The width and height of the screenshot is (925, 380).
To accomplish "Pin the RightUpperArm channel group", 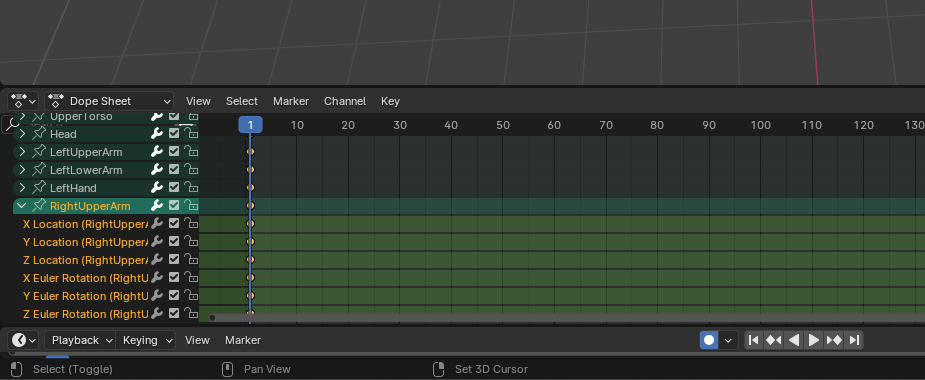I will point(39,206).
